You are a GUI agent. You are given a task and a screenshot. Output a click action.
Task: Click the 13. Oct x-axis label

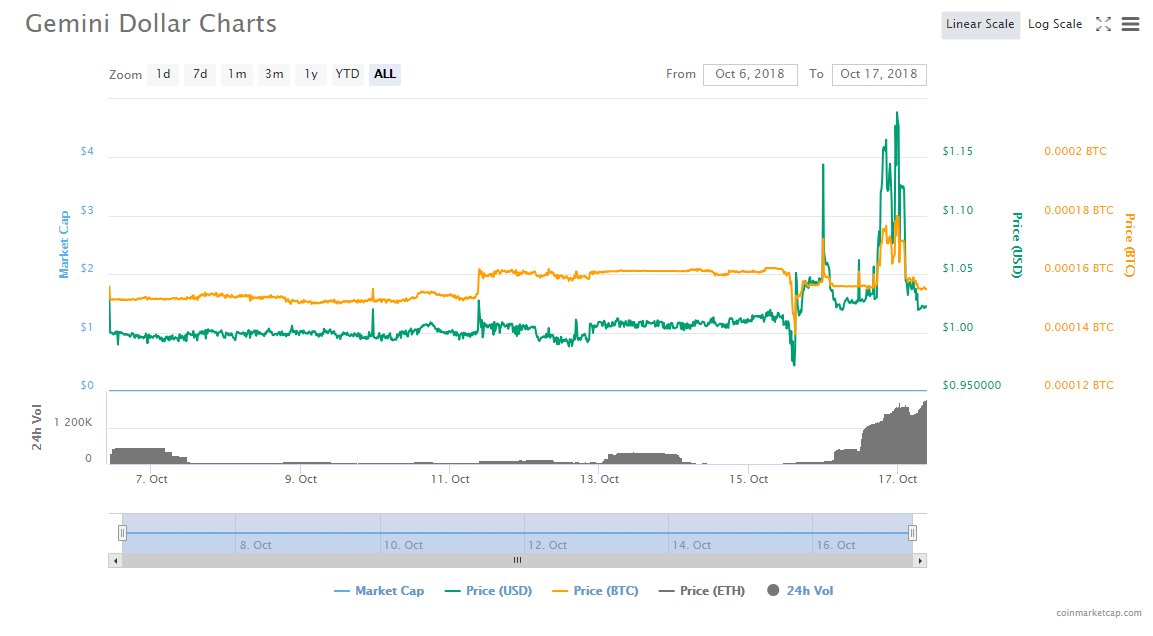[x=599, y=479]
